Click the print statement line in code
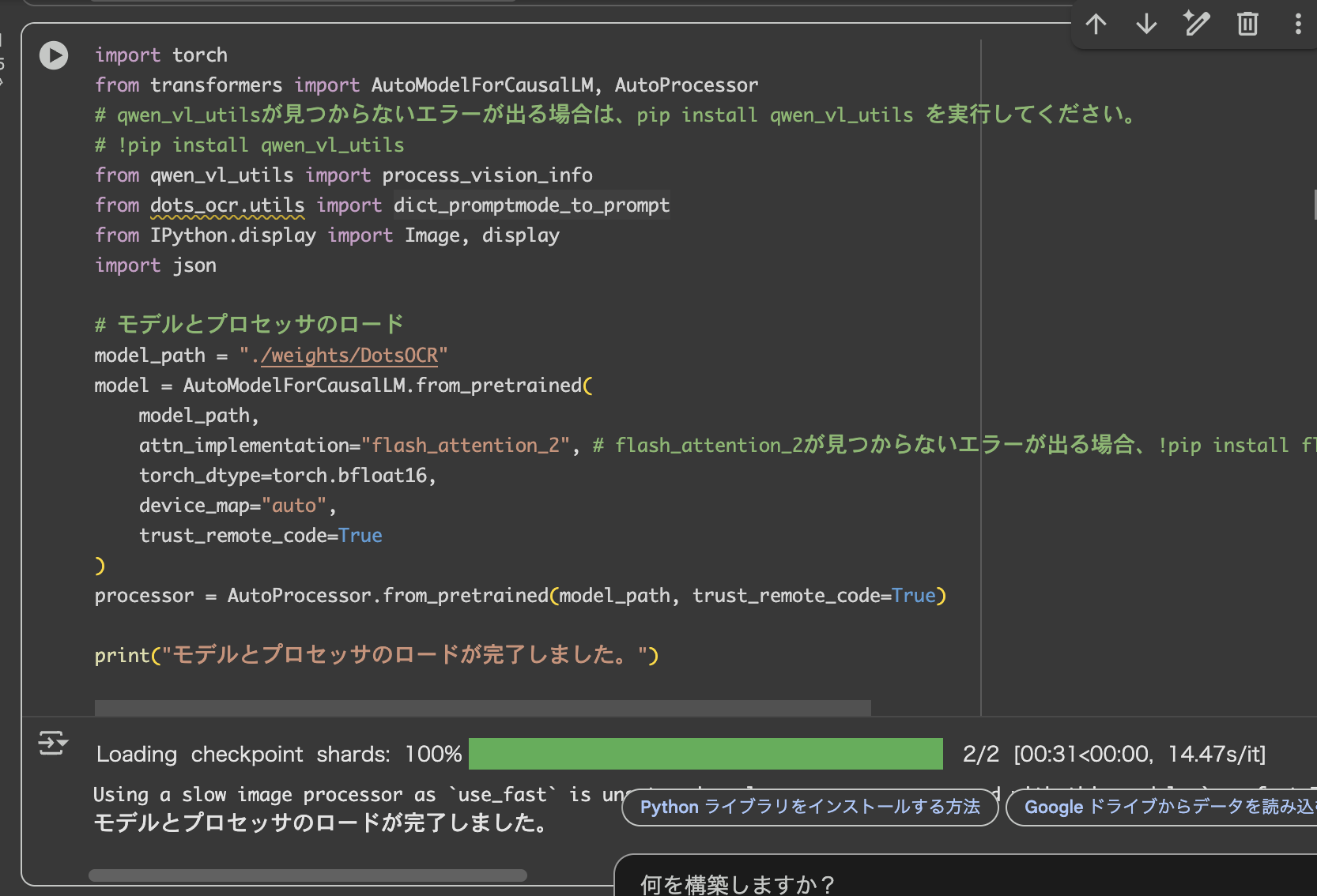The height and width of the screenshot is (896, 1317). click(375, 656)
